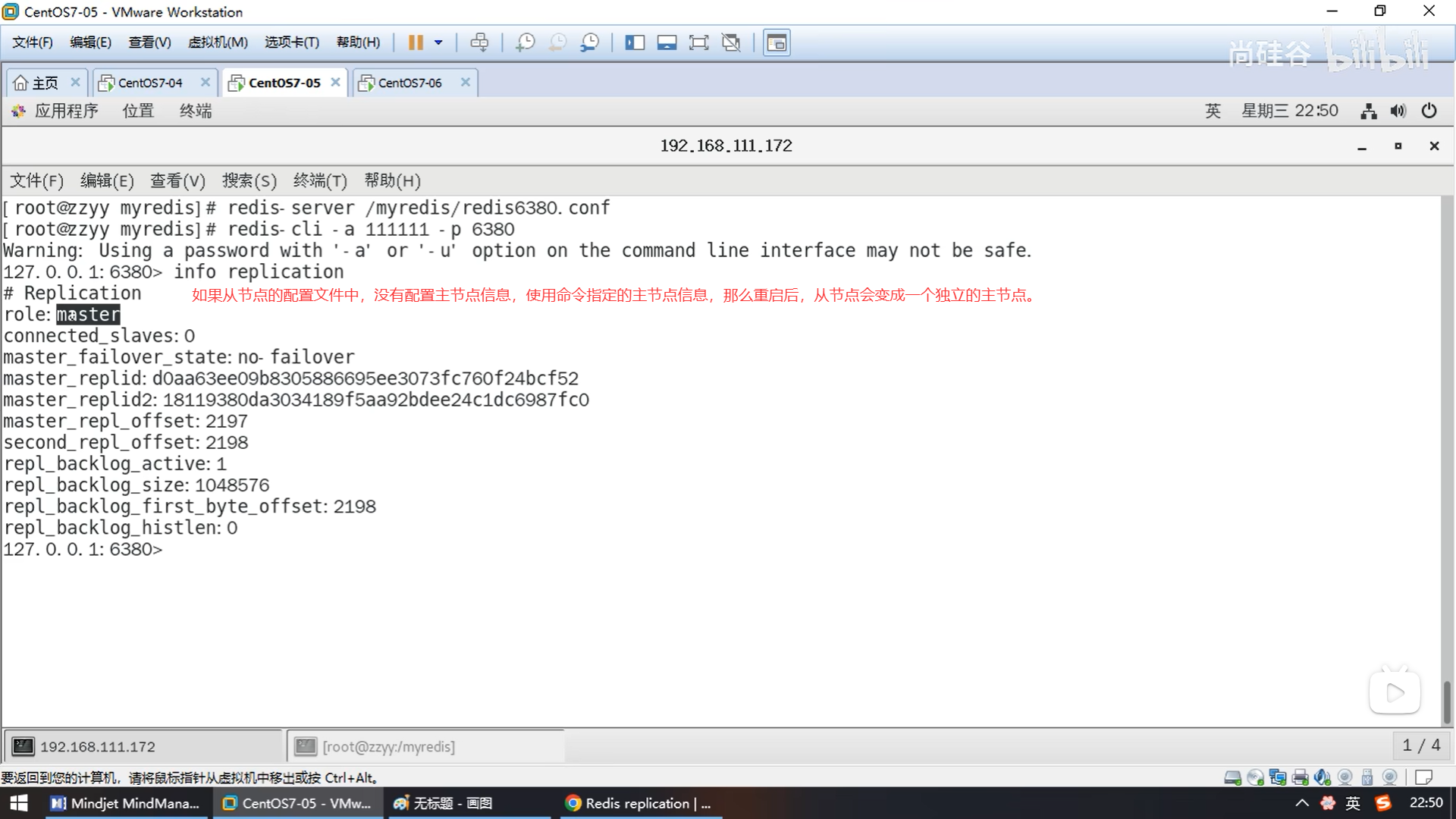The image size is (1456, 819).
Task: Open the power options dropdown arrow
Action: pos(438,42)
